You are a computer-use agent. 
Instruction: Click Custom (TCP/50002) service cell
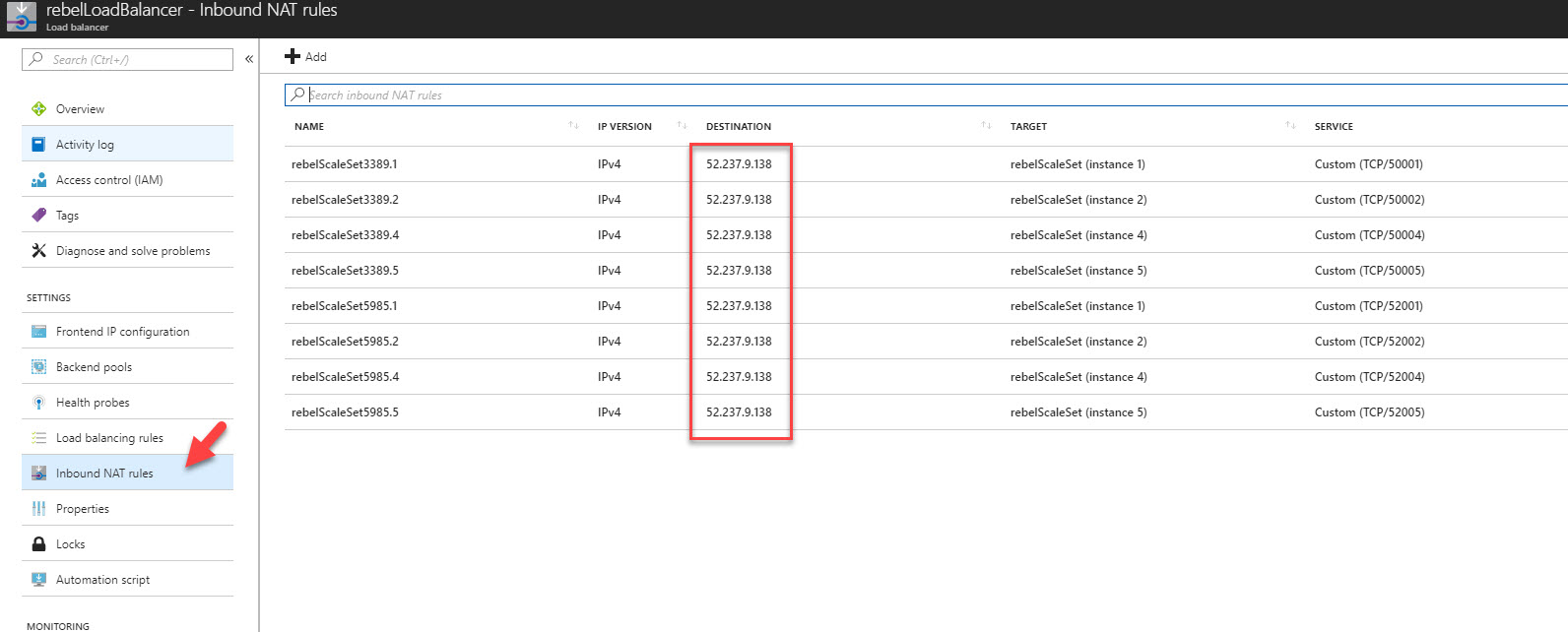coord(1369,200)
